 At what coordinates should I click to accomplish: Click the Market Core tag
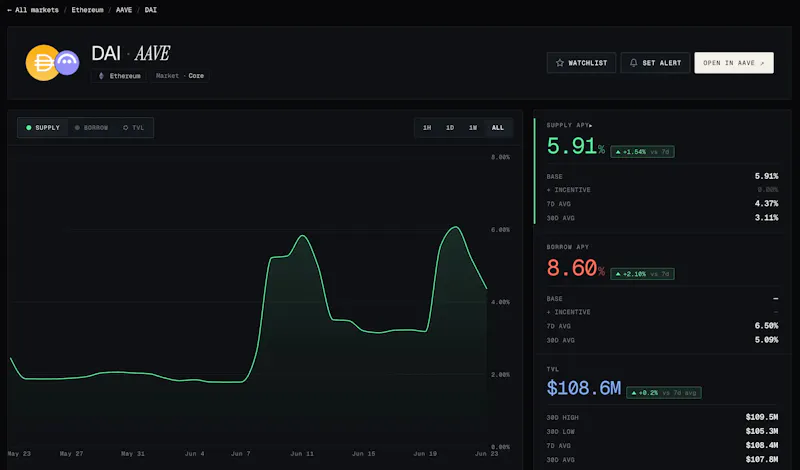(180, 76)
